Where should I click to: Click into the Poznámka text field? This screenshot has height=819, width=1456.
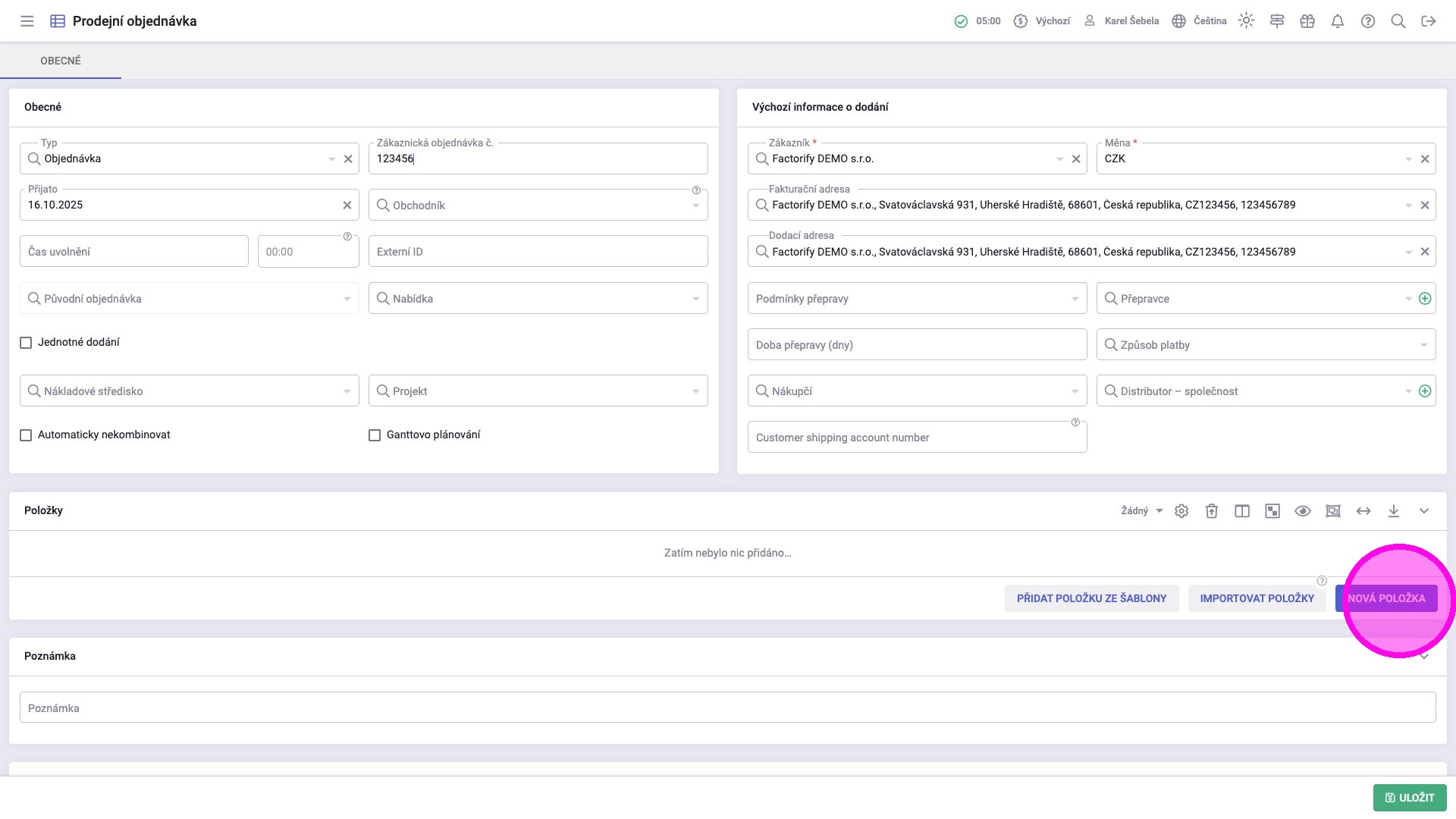727,708
